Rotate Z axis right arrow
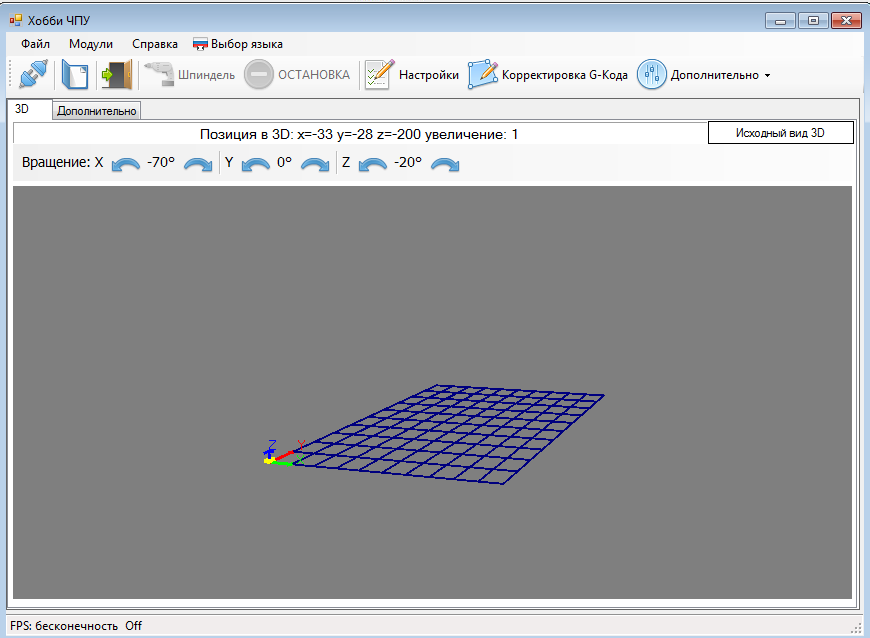870x638 pixels. (x=445, y=164)
